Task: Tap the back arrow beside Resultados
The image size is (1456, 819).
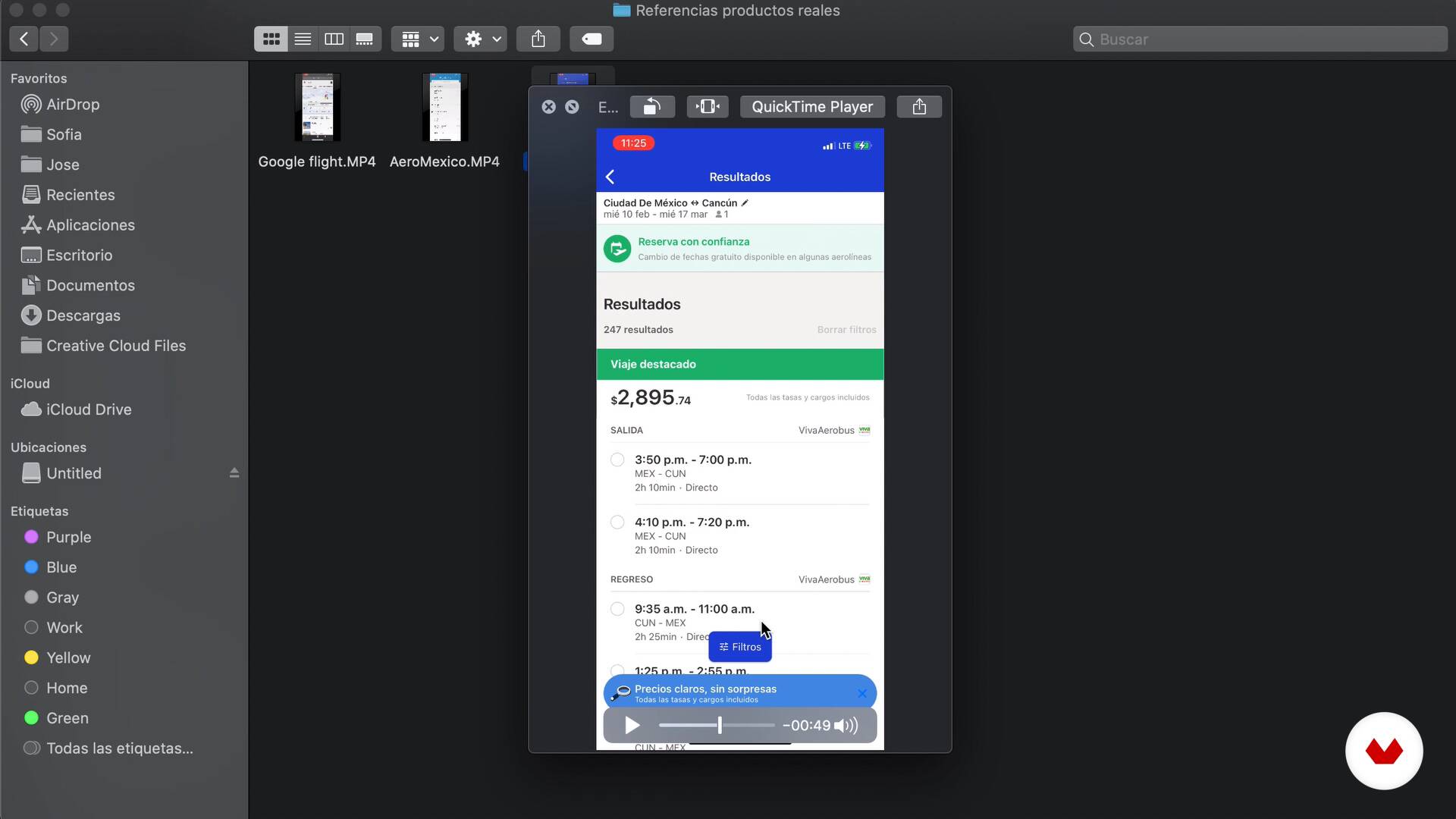Action: 610,177
